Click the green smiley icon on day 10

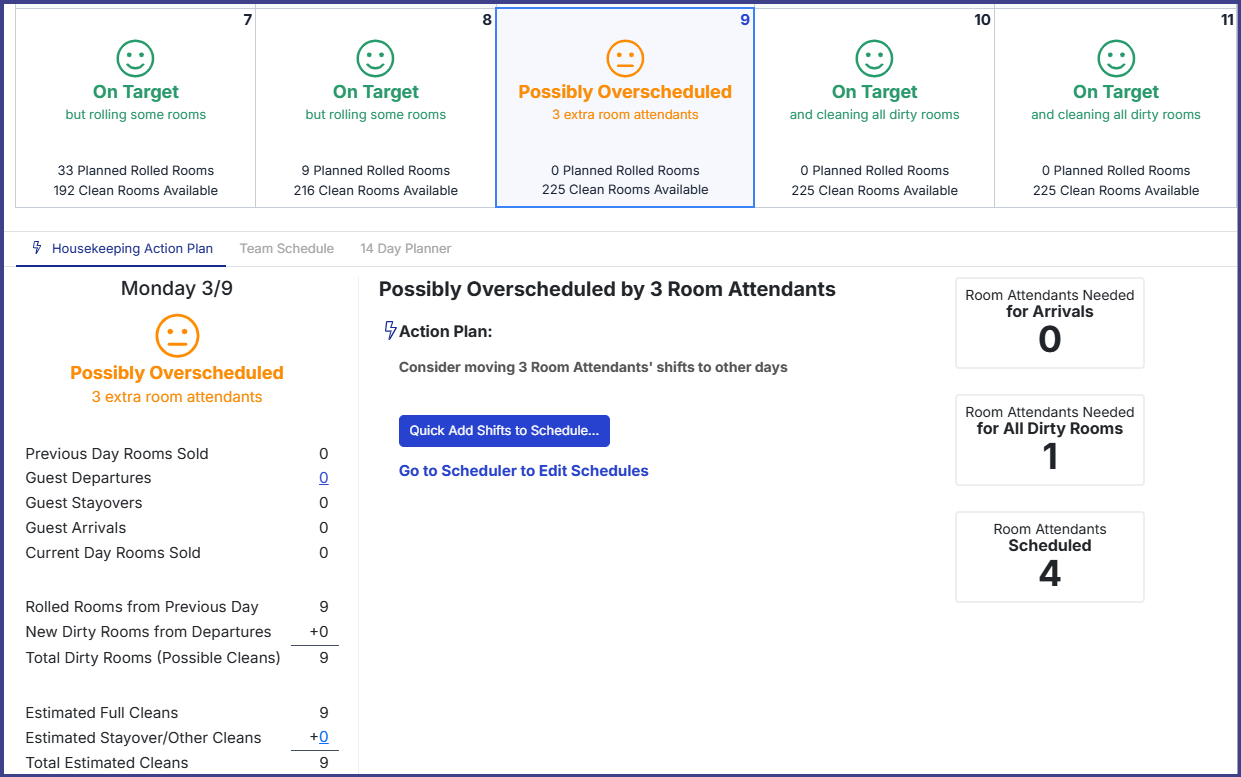coord(874,58)
